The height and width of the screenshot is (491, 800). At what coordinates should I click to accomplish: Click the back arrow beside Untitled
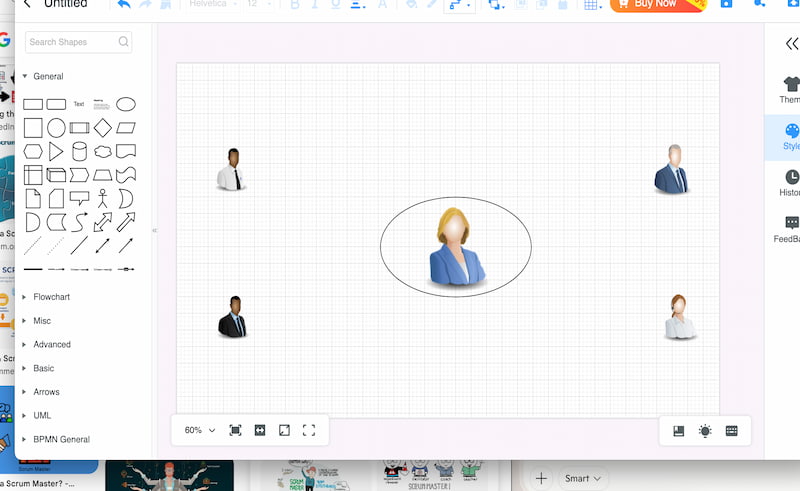click(x=28, y=4)
